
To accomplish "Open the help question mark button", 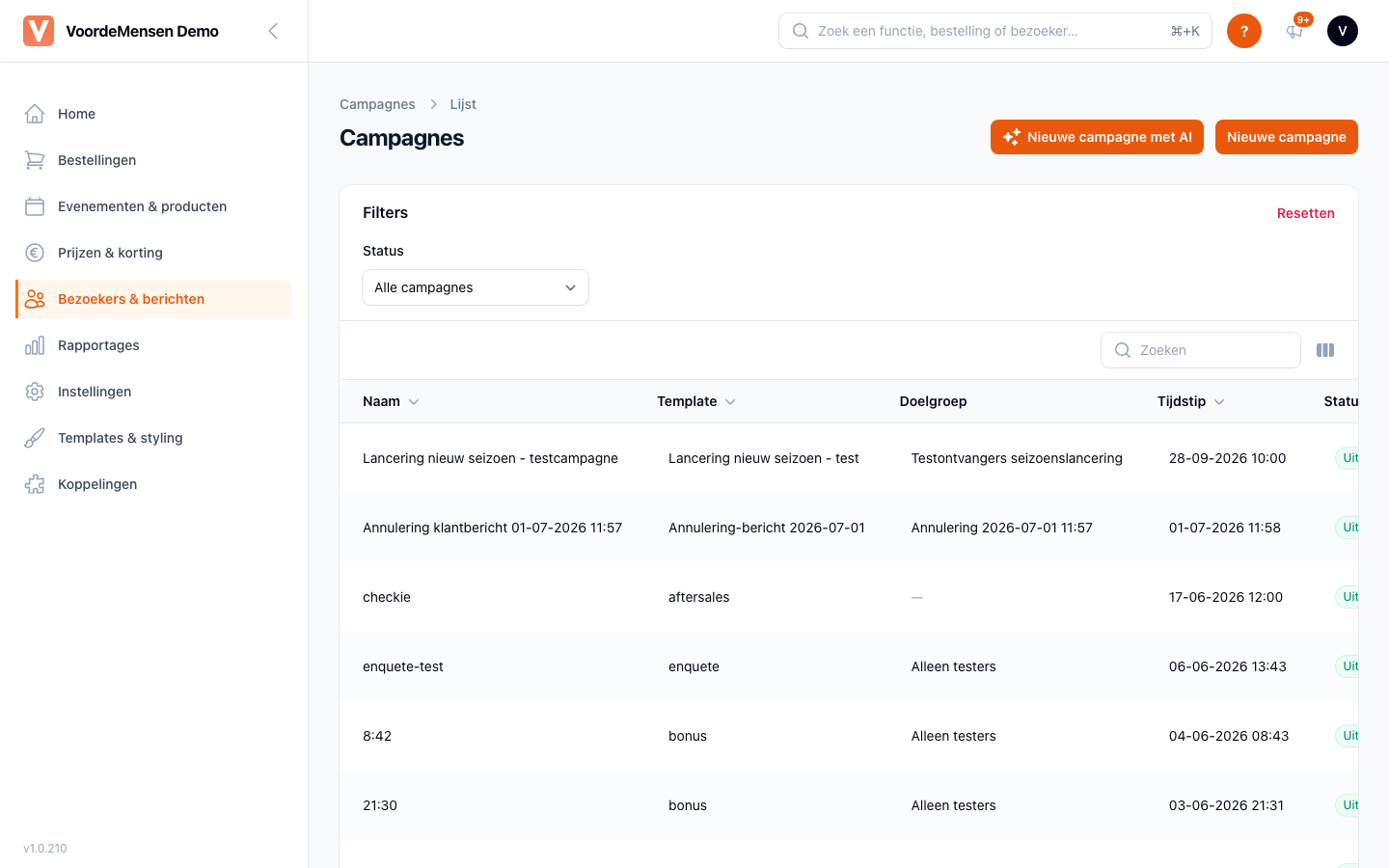I will (x=1244, y=31).
